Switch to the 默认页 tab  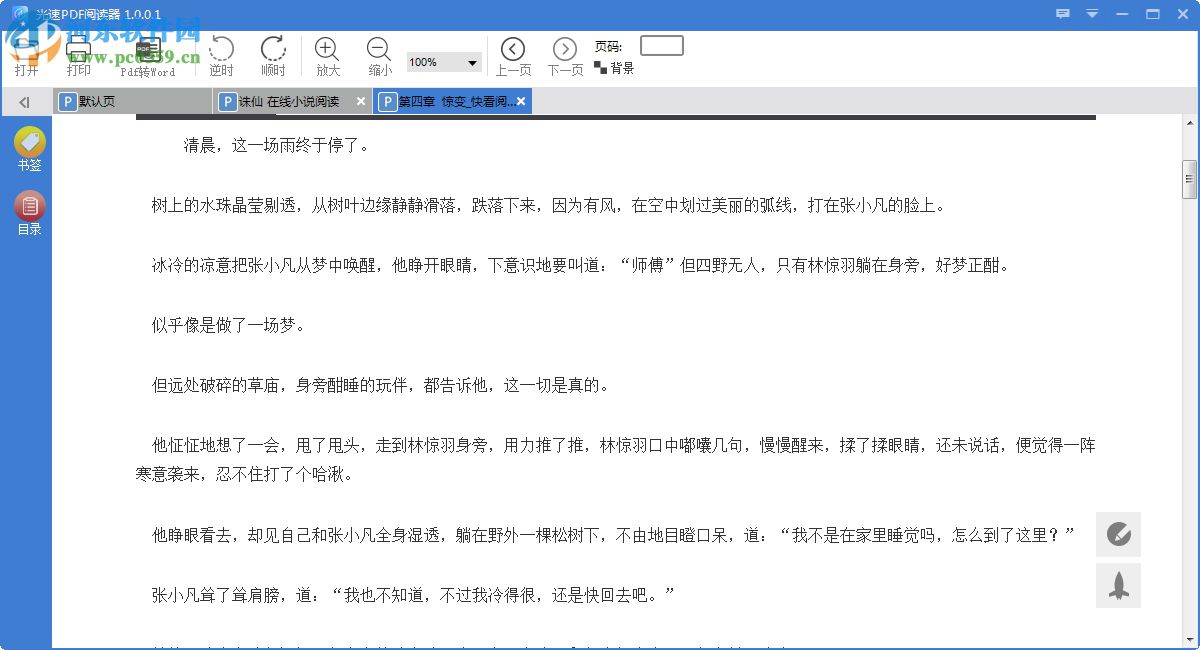click(x=97, y=101)
